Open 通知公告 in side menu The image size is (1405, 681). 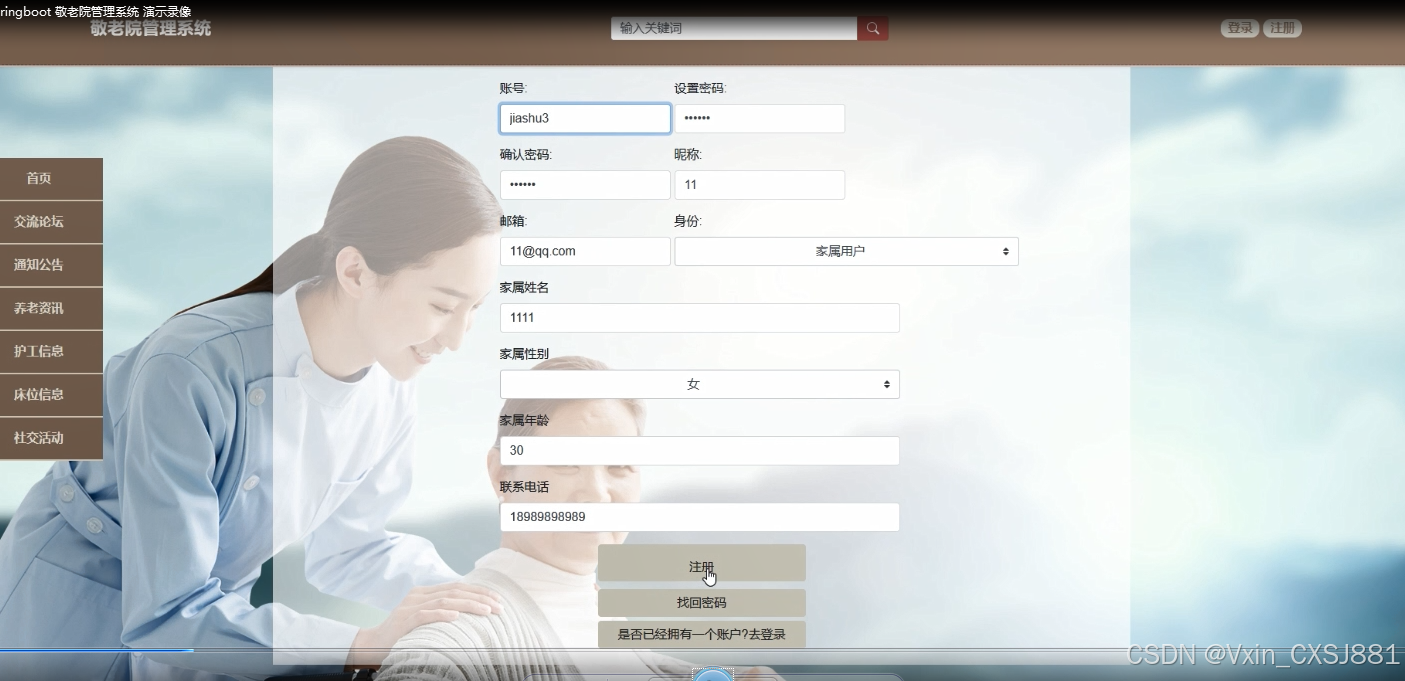point(51,265)
